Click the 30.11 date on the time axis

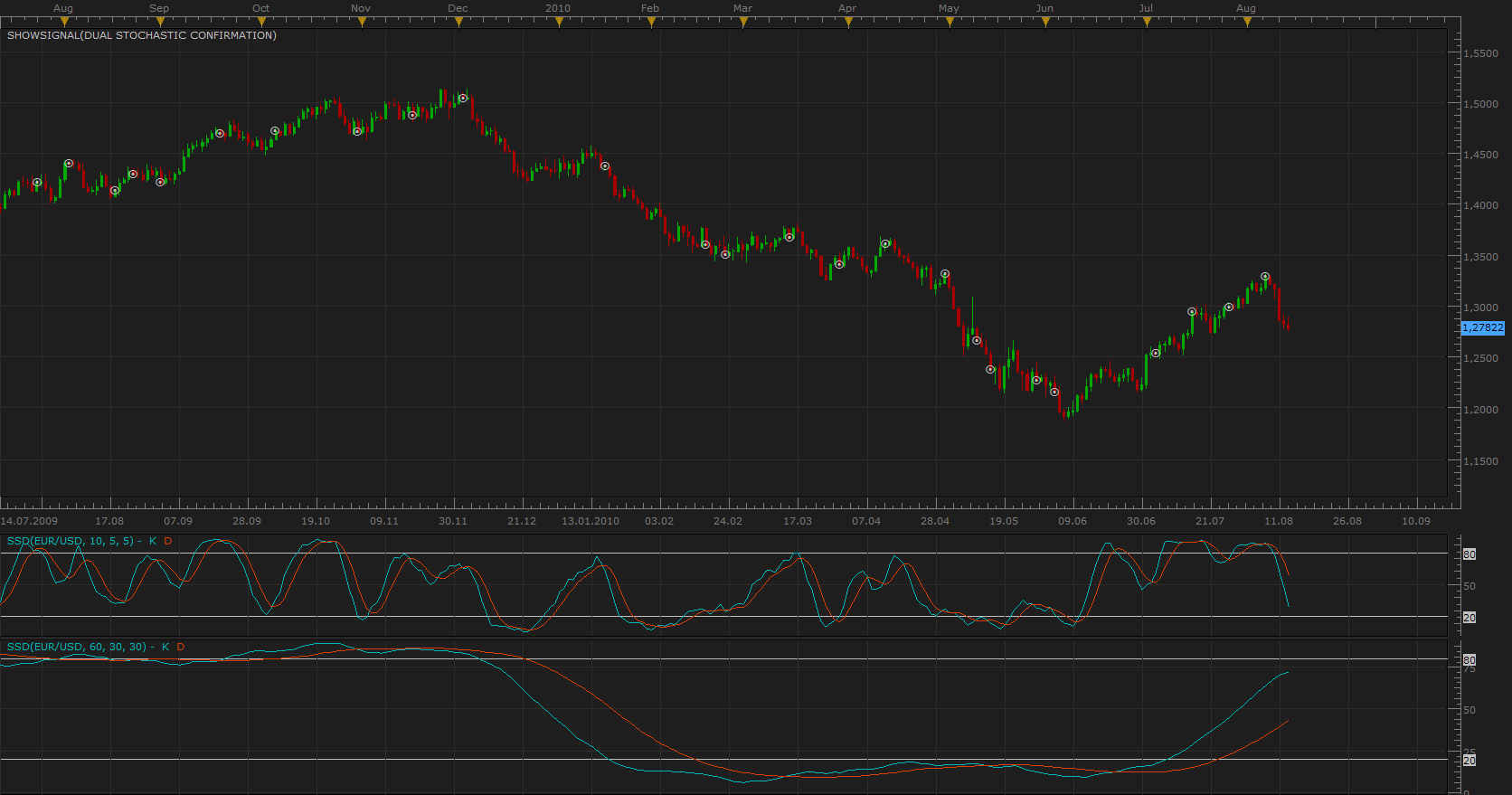(453, 521)
